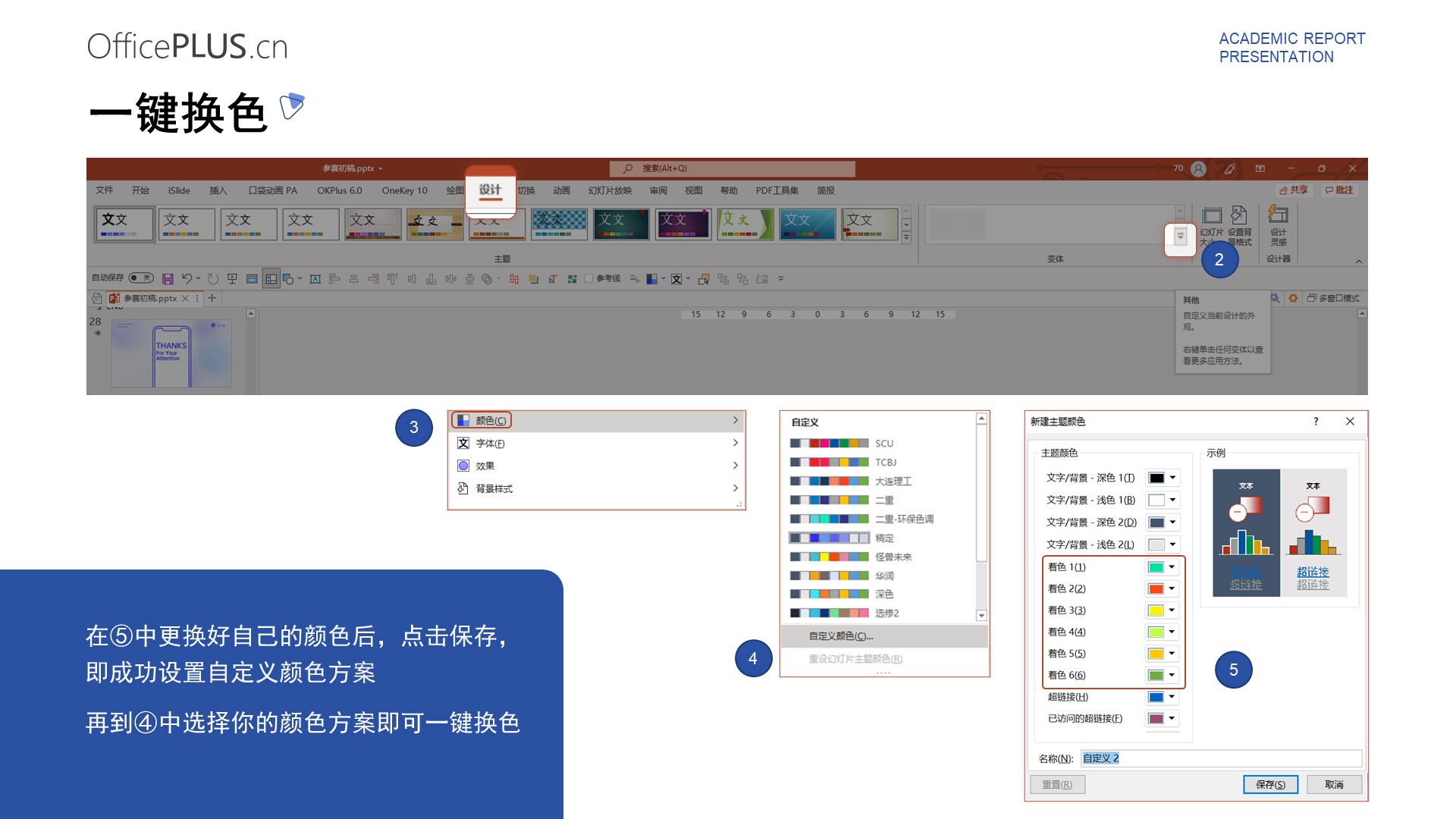Open the 插入 ribbon tab
The image size is (1456, 819).
pos(218,190)
